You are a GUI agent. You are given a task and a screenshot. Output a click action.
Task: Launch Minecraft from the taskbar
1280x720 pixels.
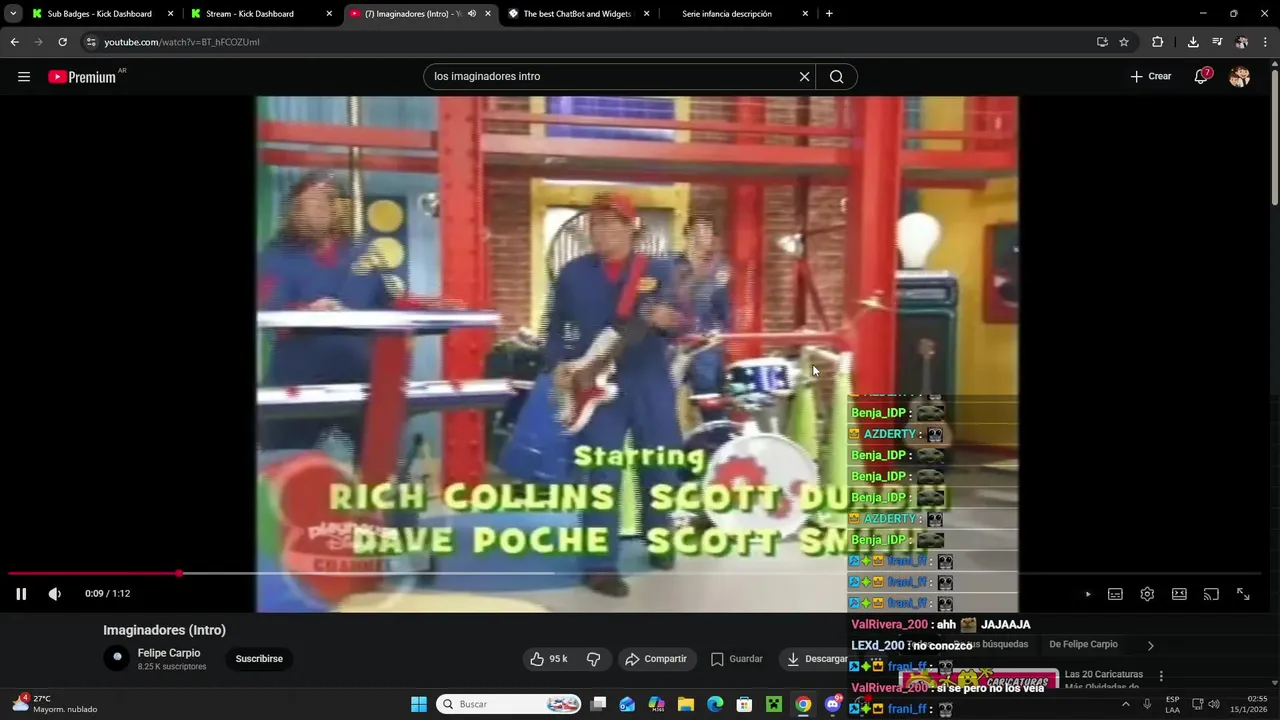(773, 704)
